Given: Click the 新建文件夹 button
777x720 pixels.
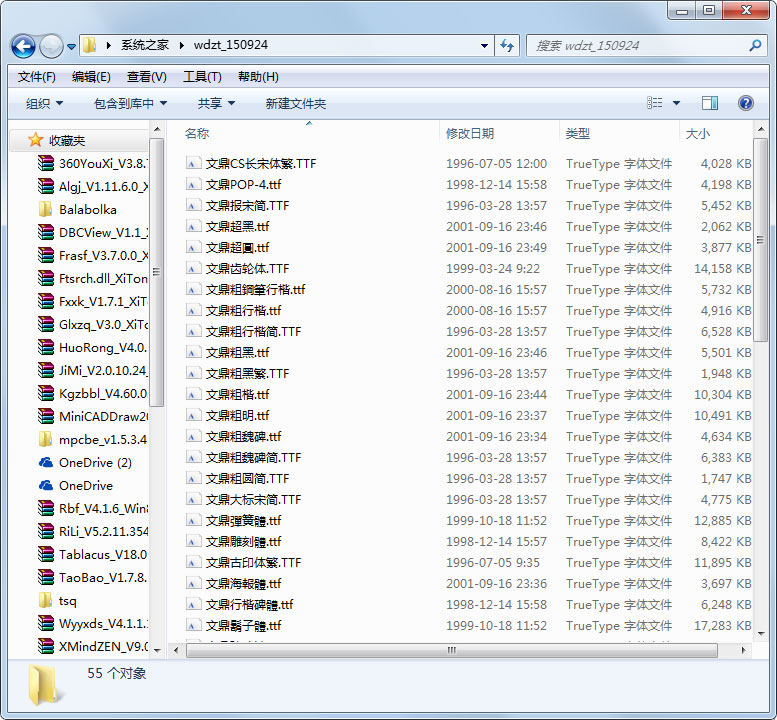Looking at the screenshot, I should tap(295, 104).
